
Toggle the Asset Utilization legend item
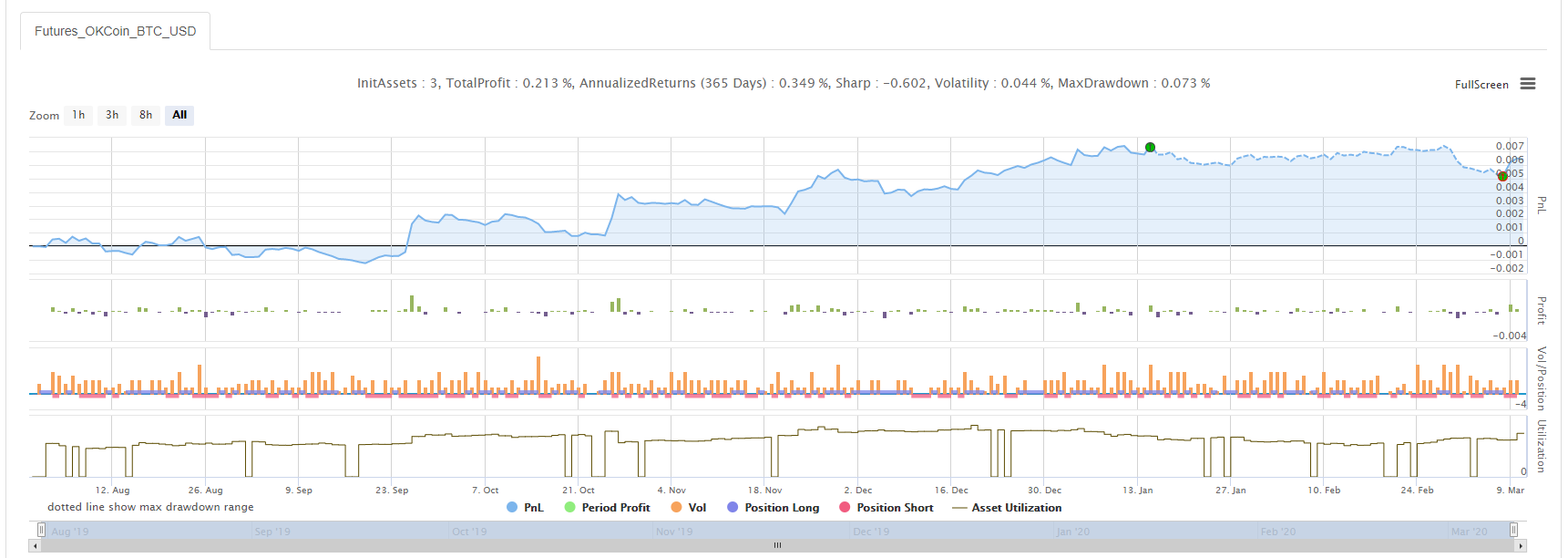(x=1007, y=508)
